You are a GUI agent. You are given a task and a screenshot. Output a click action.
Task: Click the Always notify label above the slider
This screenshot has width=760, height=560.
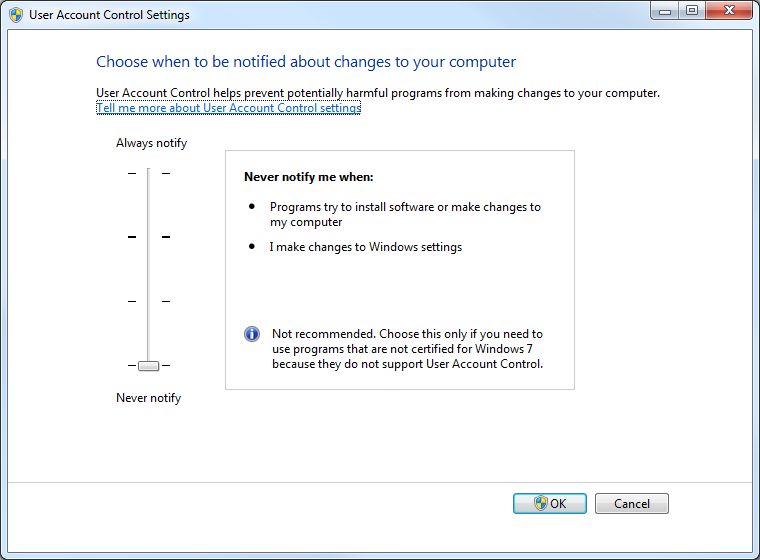click(151, 143)
